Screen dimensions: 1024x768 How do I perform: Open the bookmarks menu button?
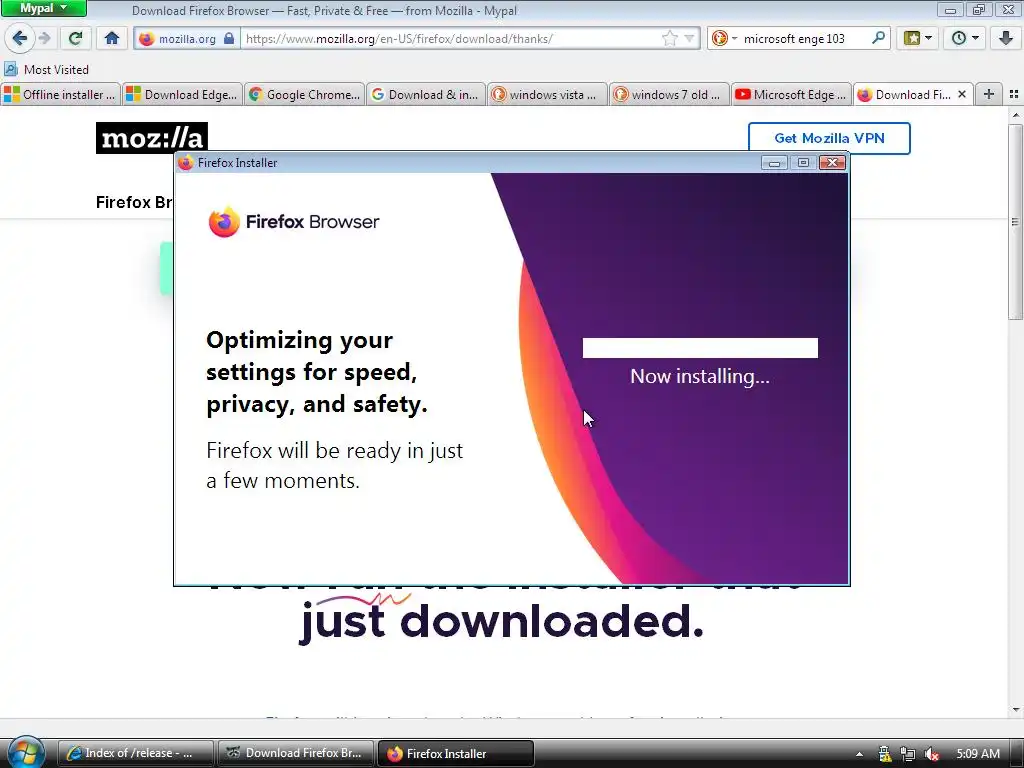point(918,38)
